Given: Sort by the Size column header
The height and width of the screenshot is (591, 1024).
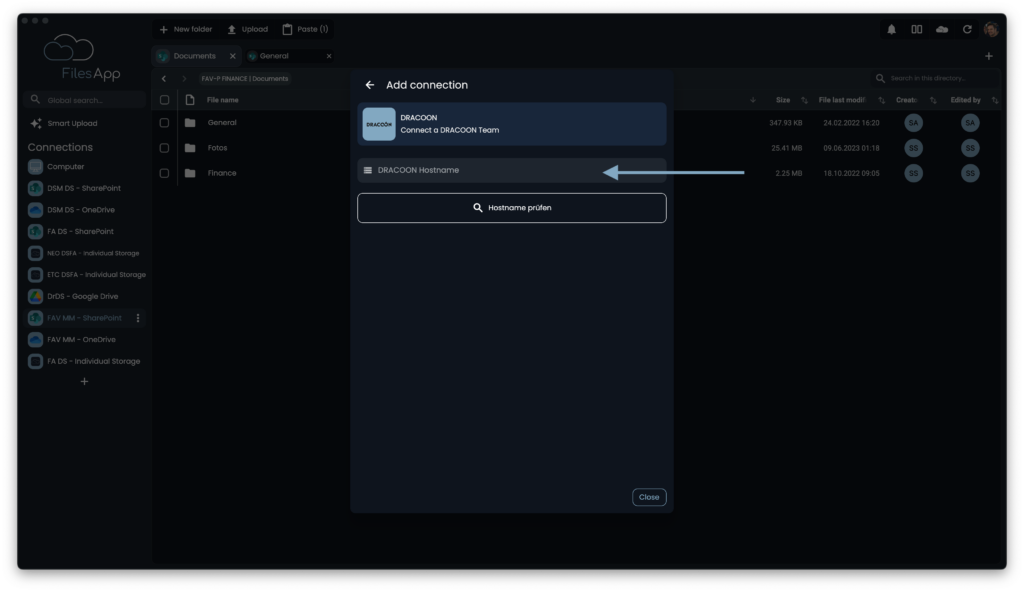Looking at the screenshot, I should (783, 100).
